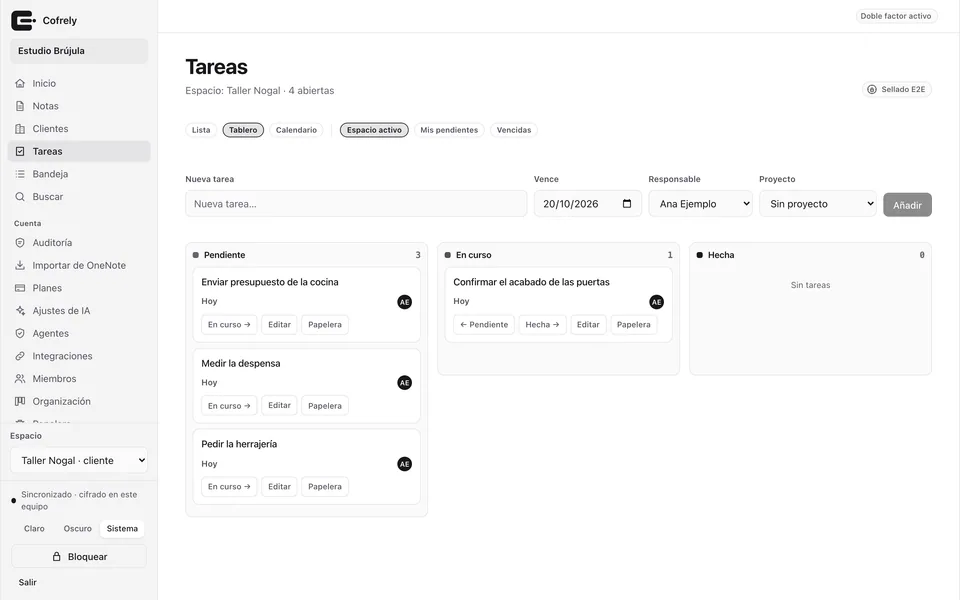The image size is (960, 600).
Task: Click the En curso column header
Action: pyautogui.click(x=558, y=255)
